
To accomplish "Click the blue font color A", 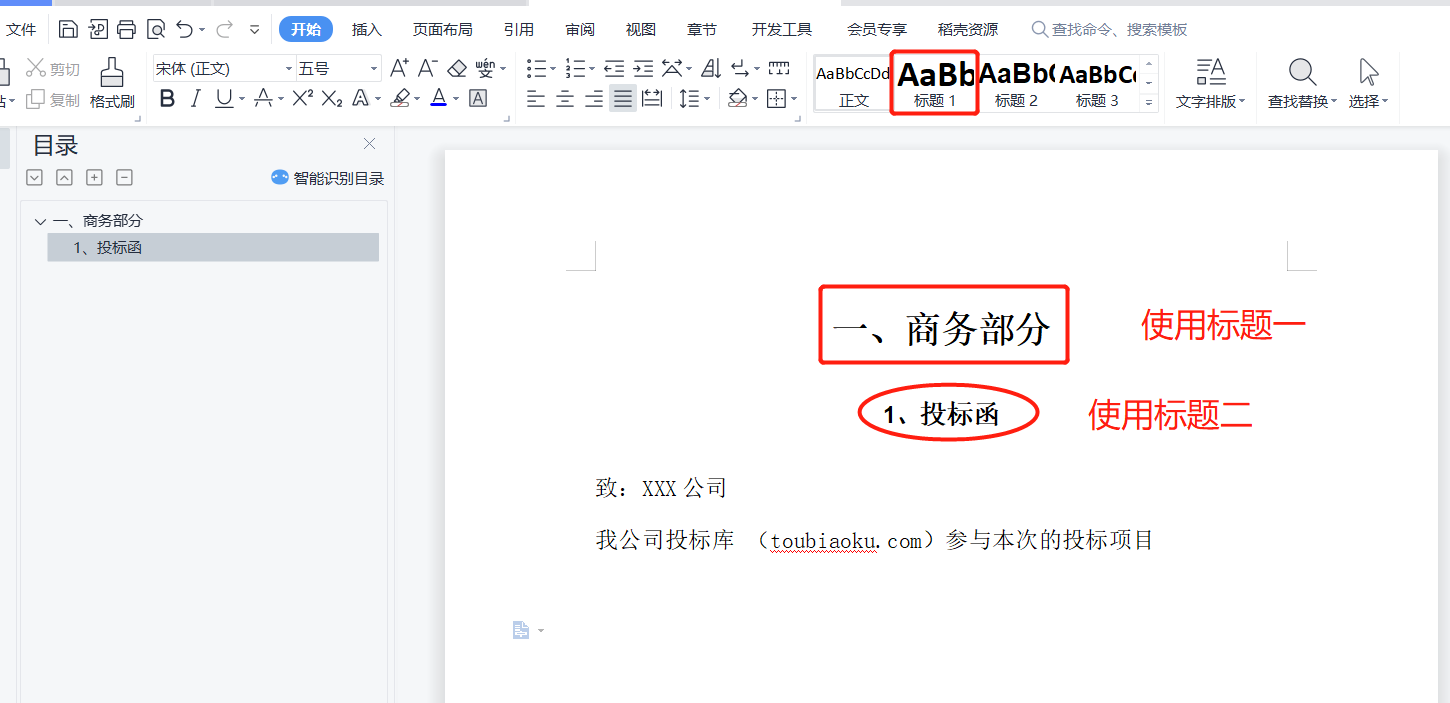I will [438, 98].
